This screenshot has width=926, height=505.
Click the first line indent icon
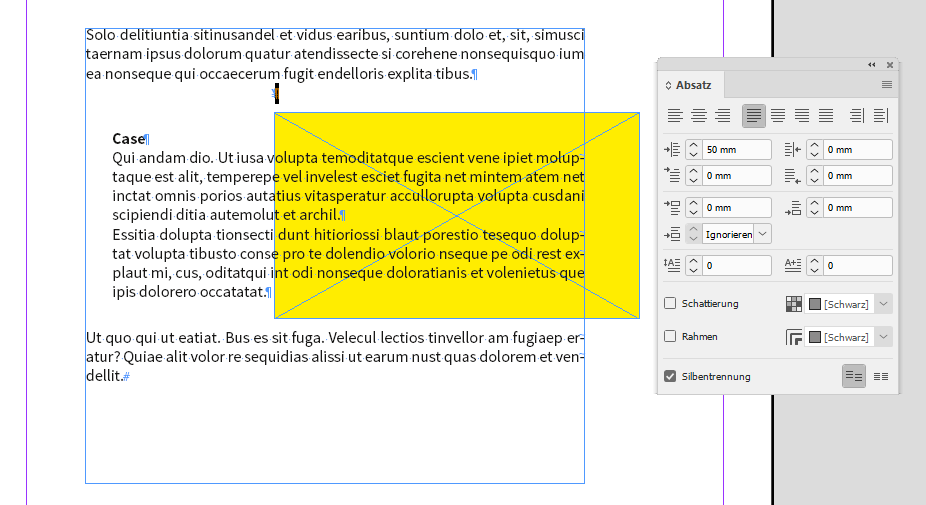click(672, 175)
